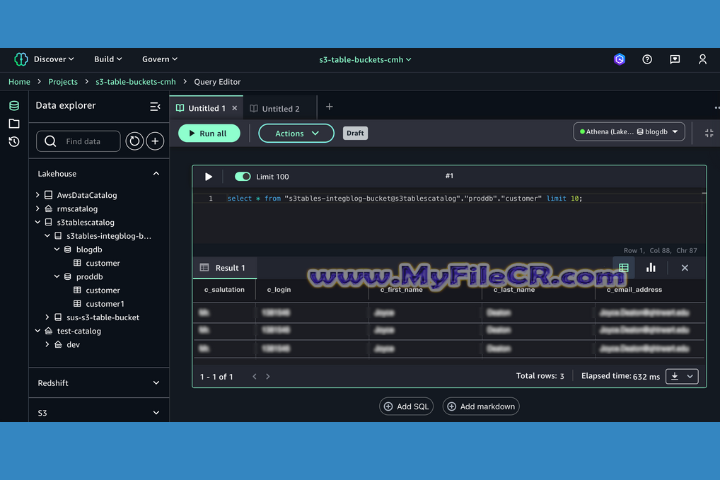Expand the AwsDataCatalog node
The height and width of the screenshot is (480, 720).
[x=38, y=195]
